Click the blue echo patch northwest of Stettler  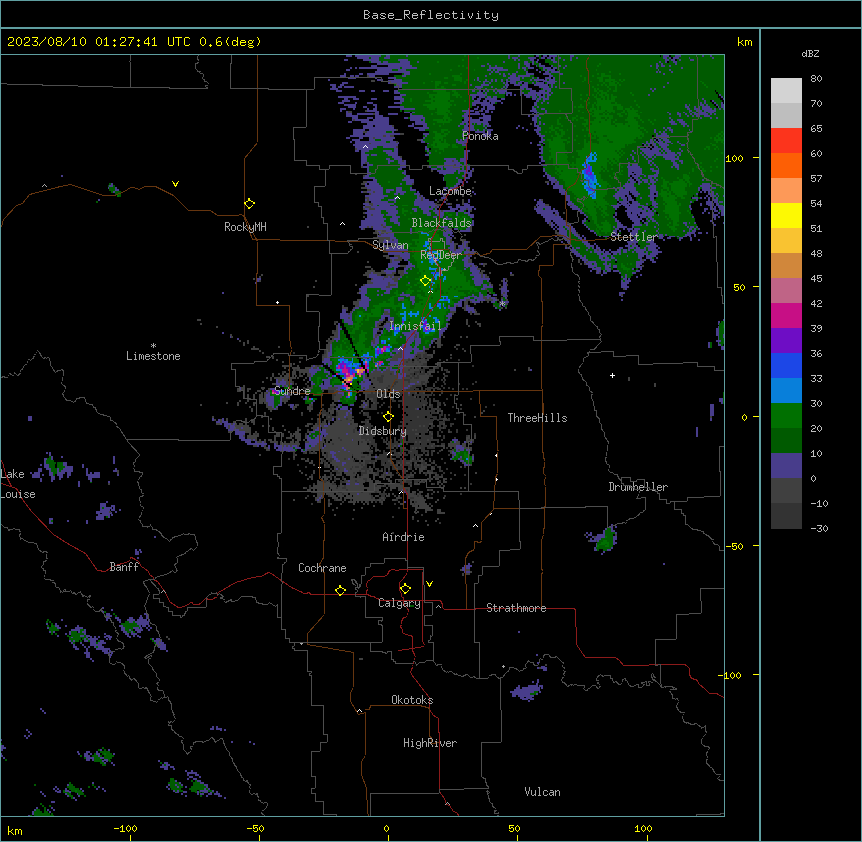pyautogui.click(x=589, y=175)
